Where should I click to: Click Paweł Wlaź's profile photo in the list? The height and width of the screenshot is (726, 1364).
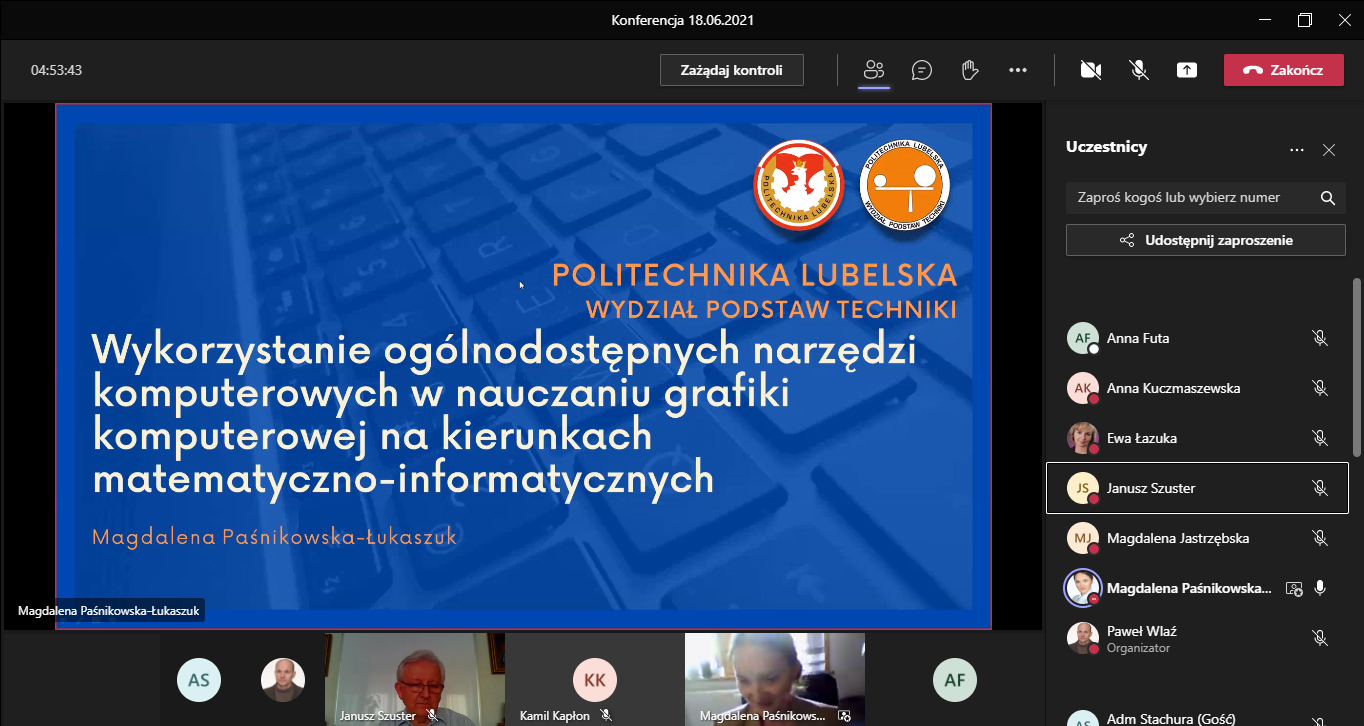[1083, 638]
